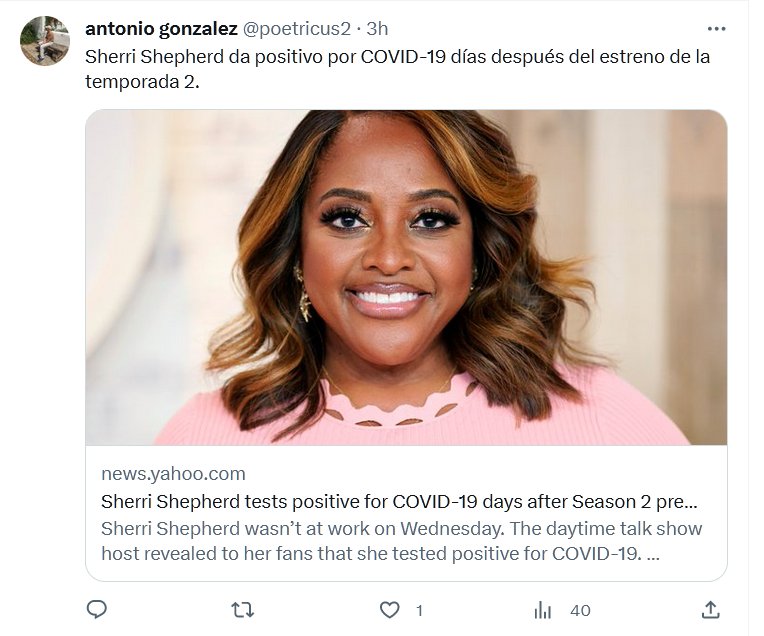
Task: Open analytics via the bar chart icon
Action: coord(542,610)
